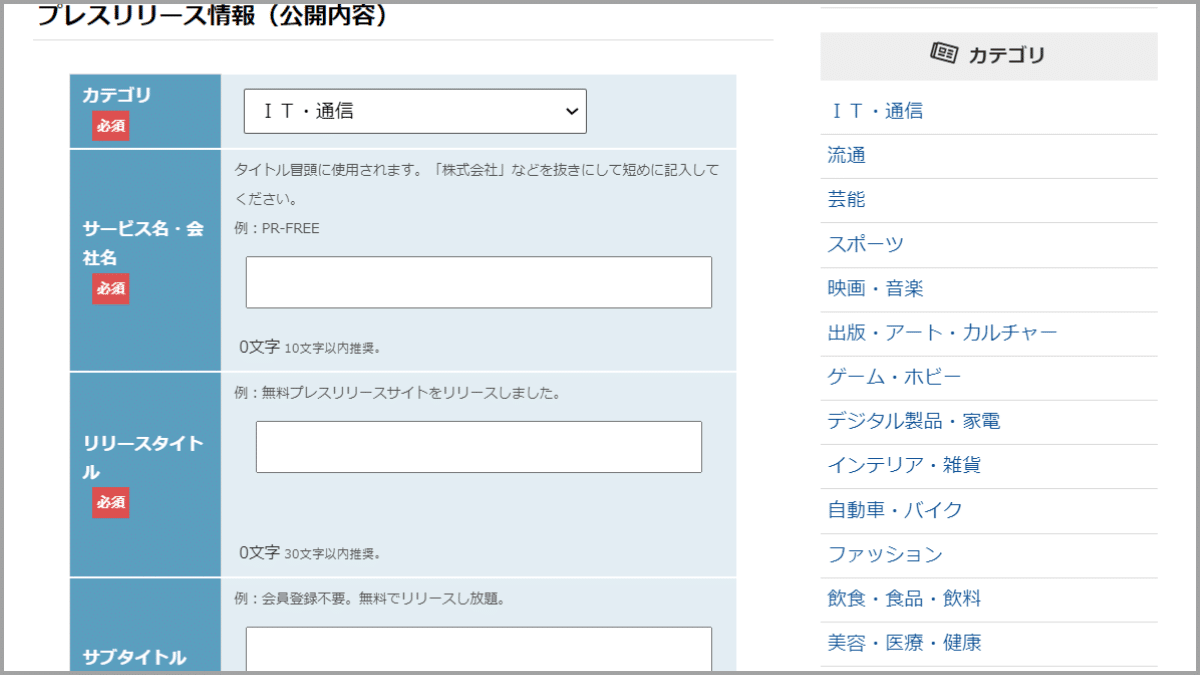
Task: Expand the カテゴリ combo box to change categories
Action: (415, 110)
